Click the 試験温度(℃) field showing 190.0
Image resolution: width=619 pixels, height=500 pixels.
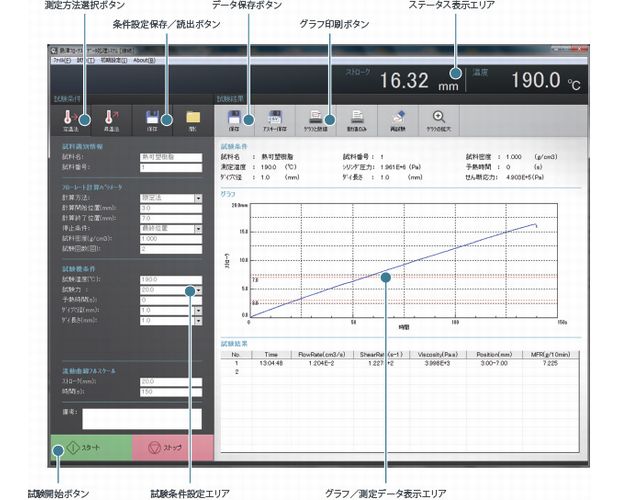pos(171,280)
